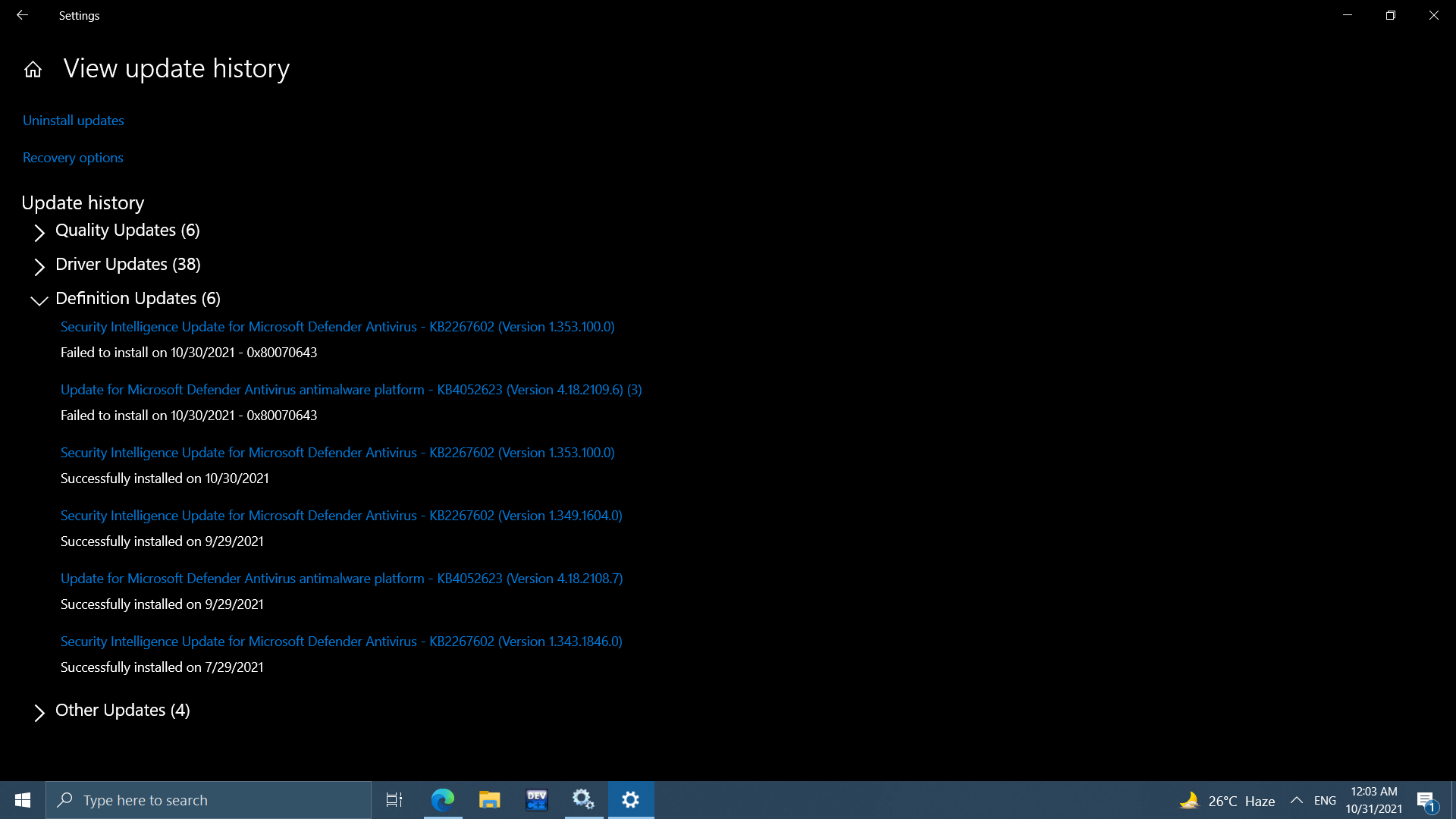Open the Recovery options link
The width and height of the screenshot is (1456, 819).
pyautogui.click(x=73, y=158)
